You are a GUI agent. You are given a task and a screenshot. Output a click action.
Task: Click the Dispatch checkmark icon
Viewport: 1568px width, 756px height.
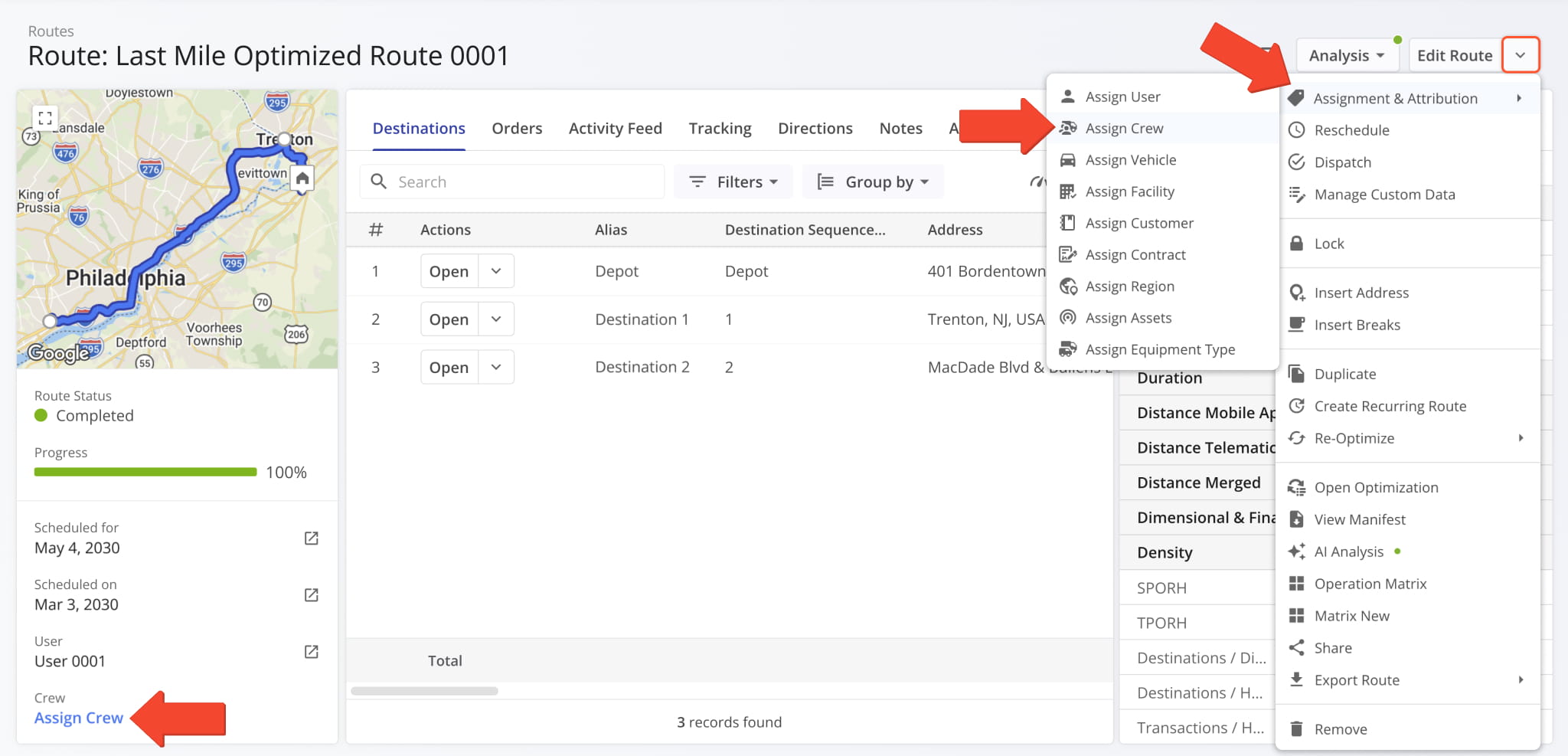pyautogui.click(x=1296, y=162)
